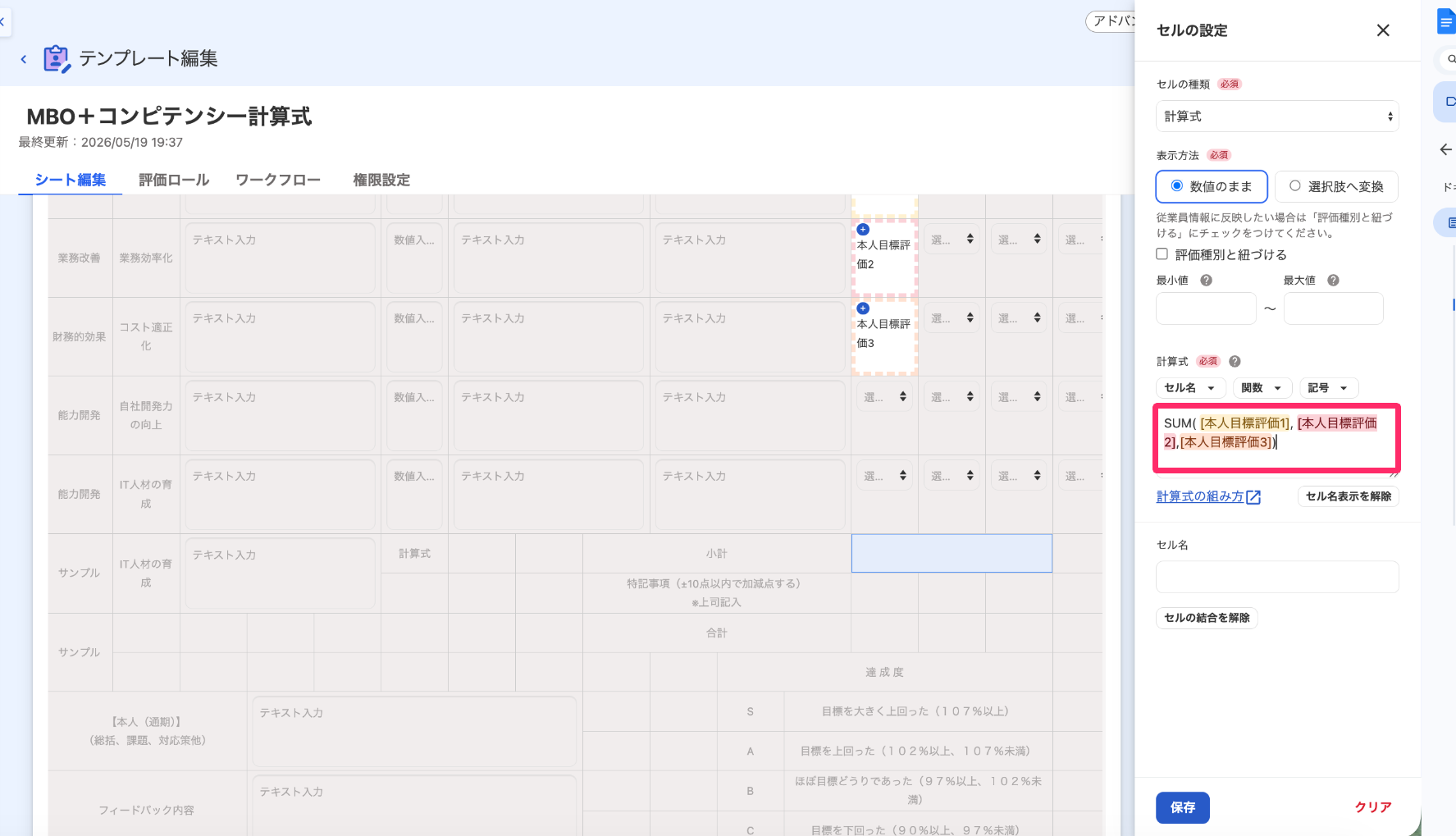Click セルの結合を解除 button
Screen dimensions: 1456x836
click(x=1207, y=618)
